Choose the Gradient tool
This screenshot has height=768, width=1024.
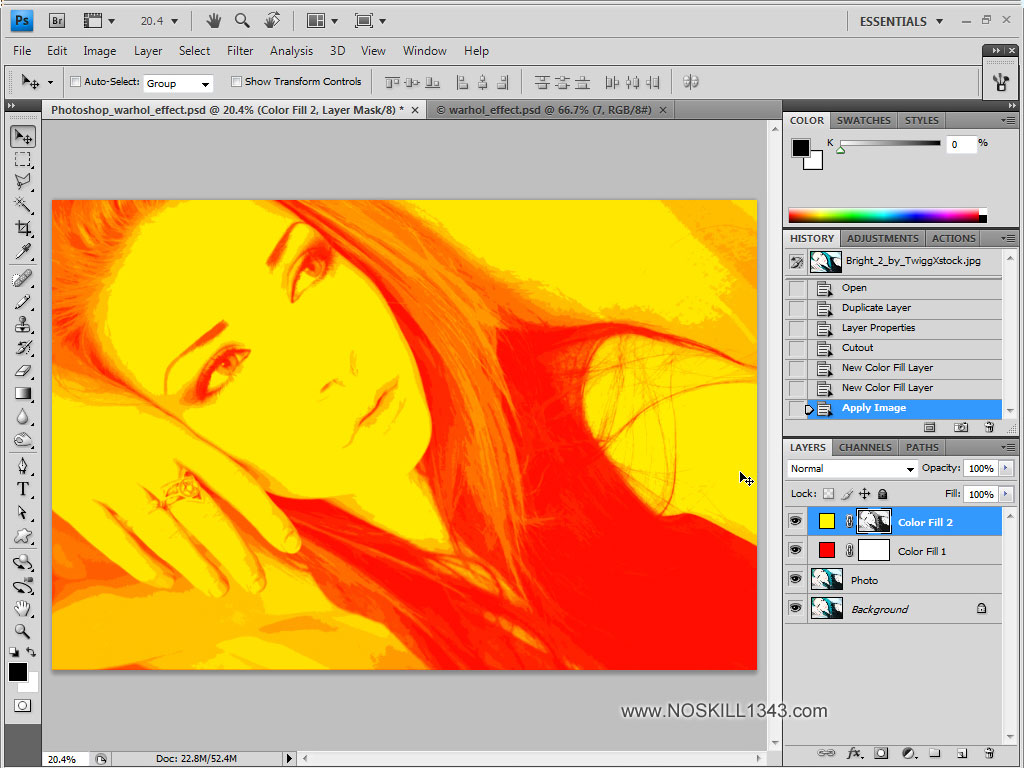click(23, 393)
